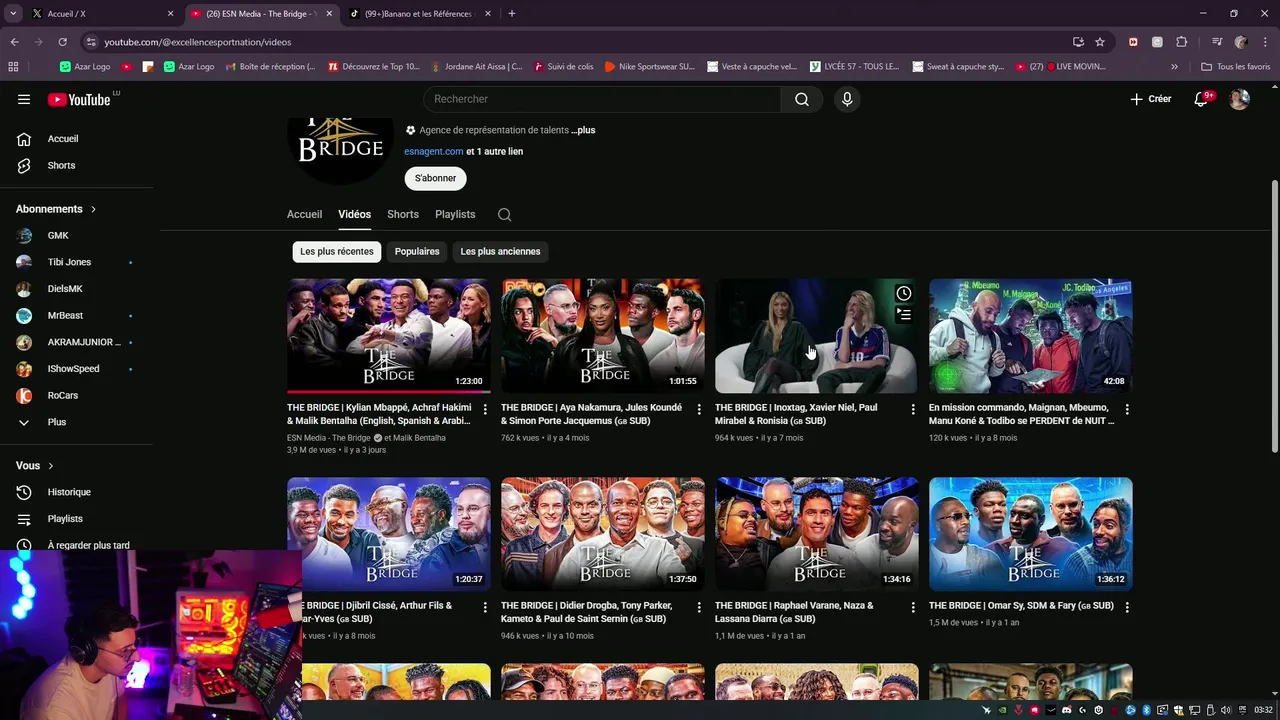Add Inoxtag video to watch later
Image resolution: width=1280 pixels, height=720 pixels.
(x=903, y=293)
